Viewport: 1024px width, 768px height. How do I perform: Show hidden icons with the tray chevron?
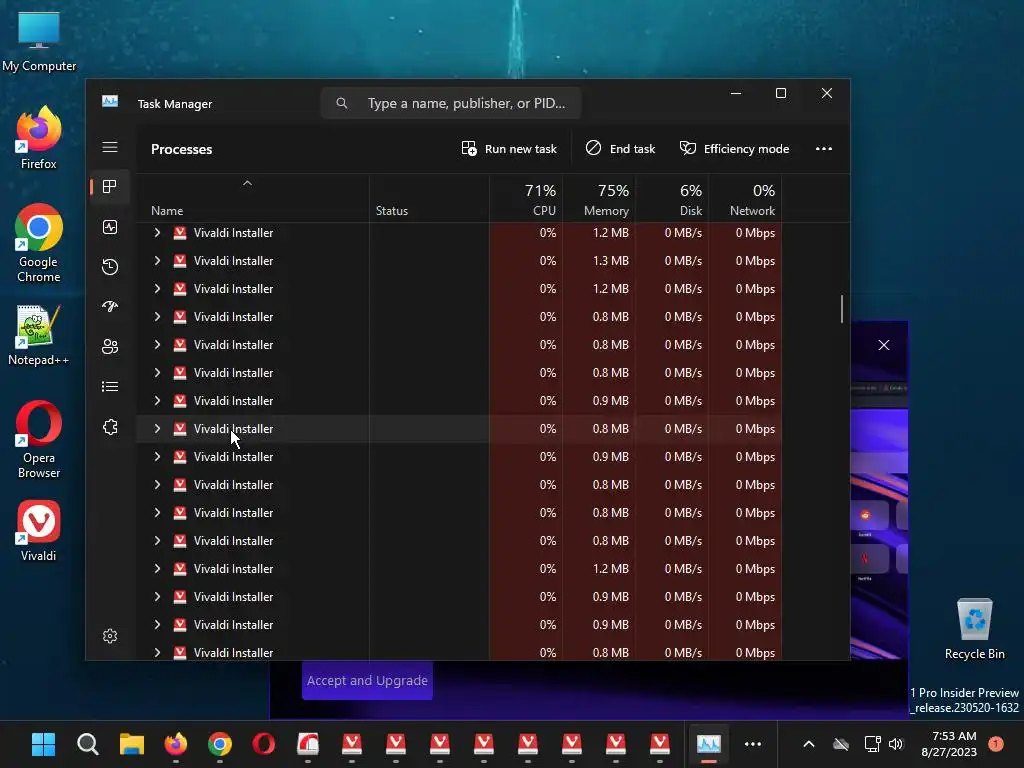pyautogui.click(x=808, y=744)
